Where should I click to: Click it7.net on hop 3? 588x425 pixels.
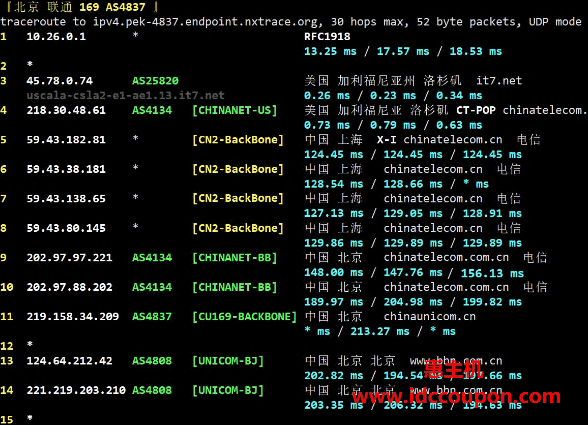499,81
